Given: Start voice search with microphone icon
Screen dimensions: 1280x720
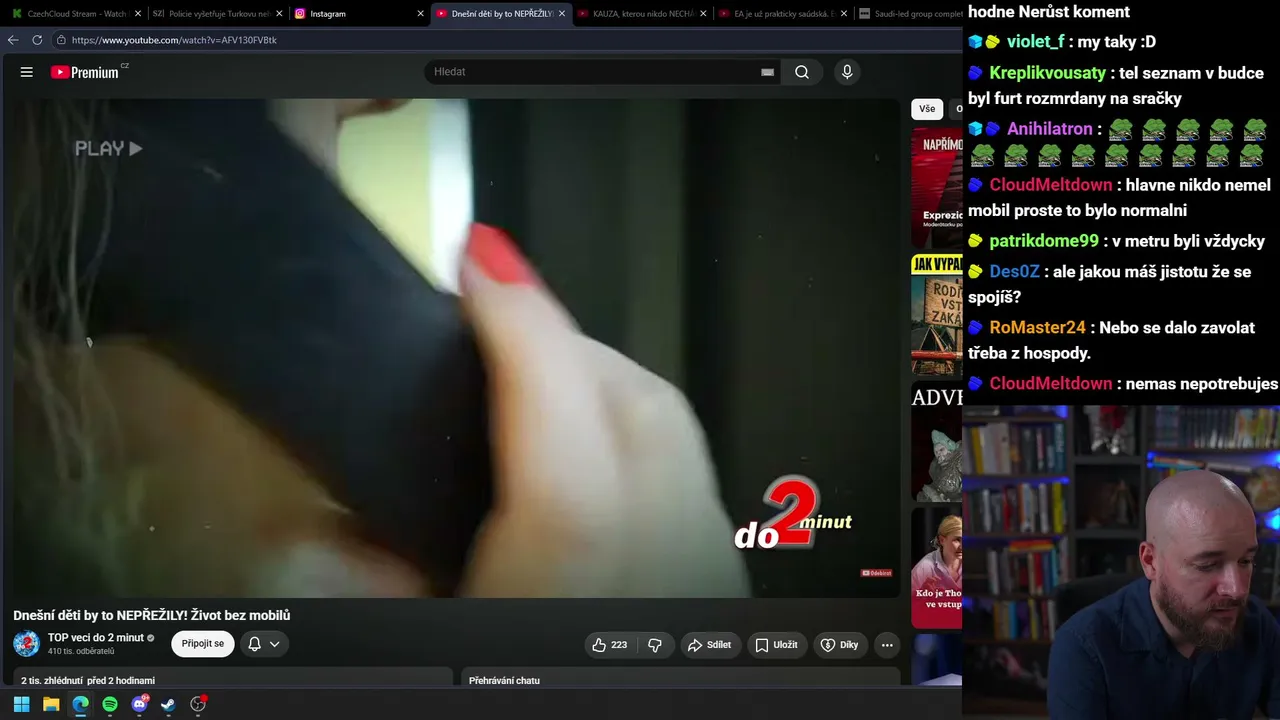Looking at the screenshot, I should tap(847, 72).
